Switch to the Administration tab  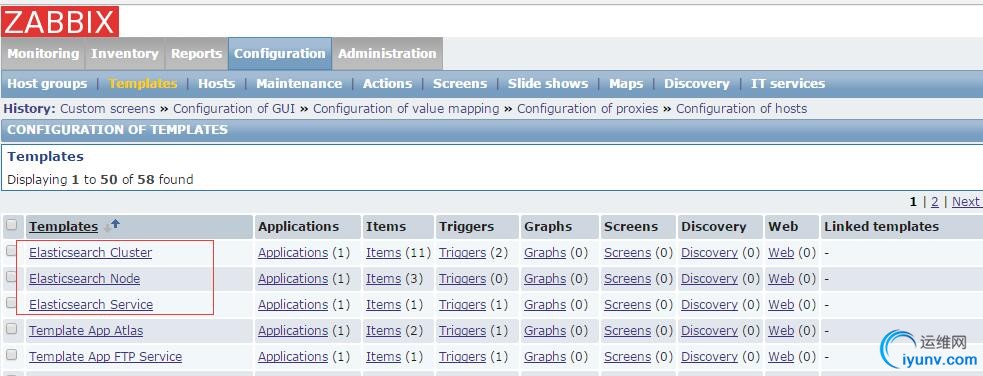coord(387,54)
